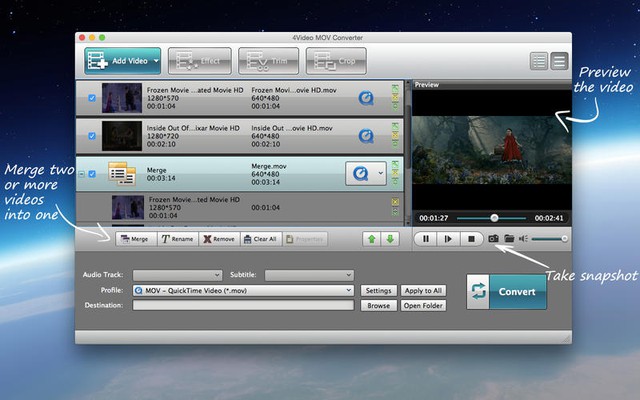This screenshot has height=400, width=640.
Task: Open the Profile dropdown for MOV format
Action: [243, 290]
